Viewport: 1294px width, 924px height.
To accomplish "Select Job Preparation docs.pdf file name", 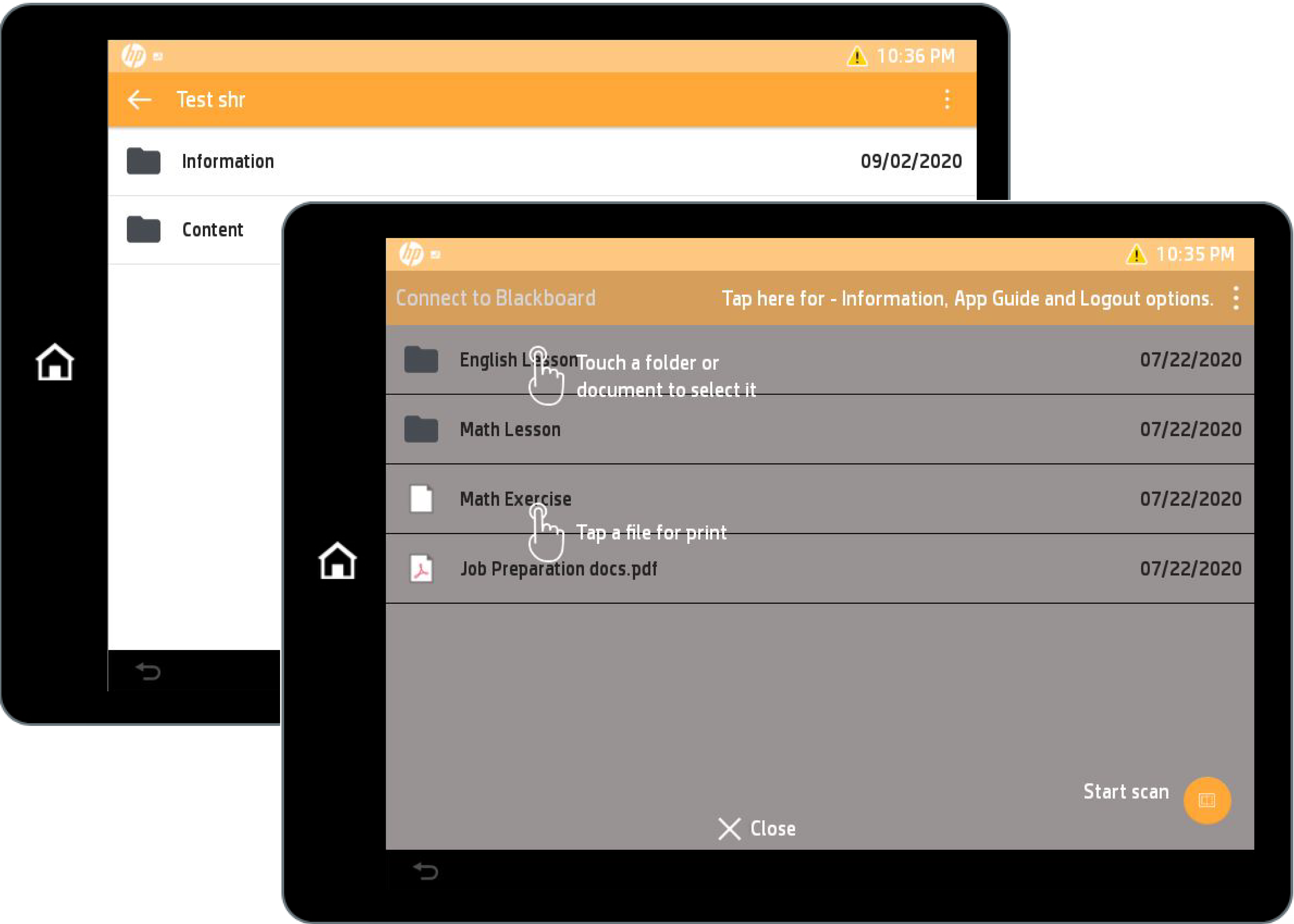I will pyautogui.click(x=558, y=569).
